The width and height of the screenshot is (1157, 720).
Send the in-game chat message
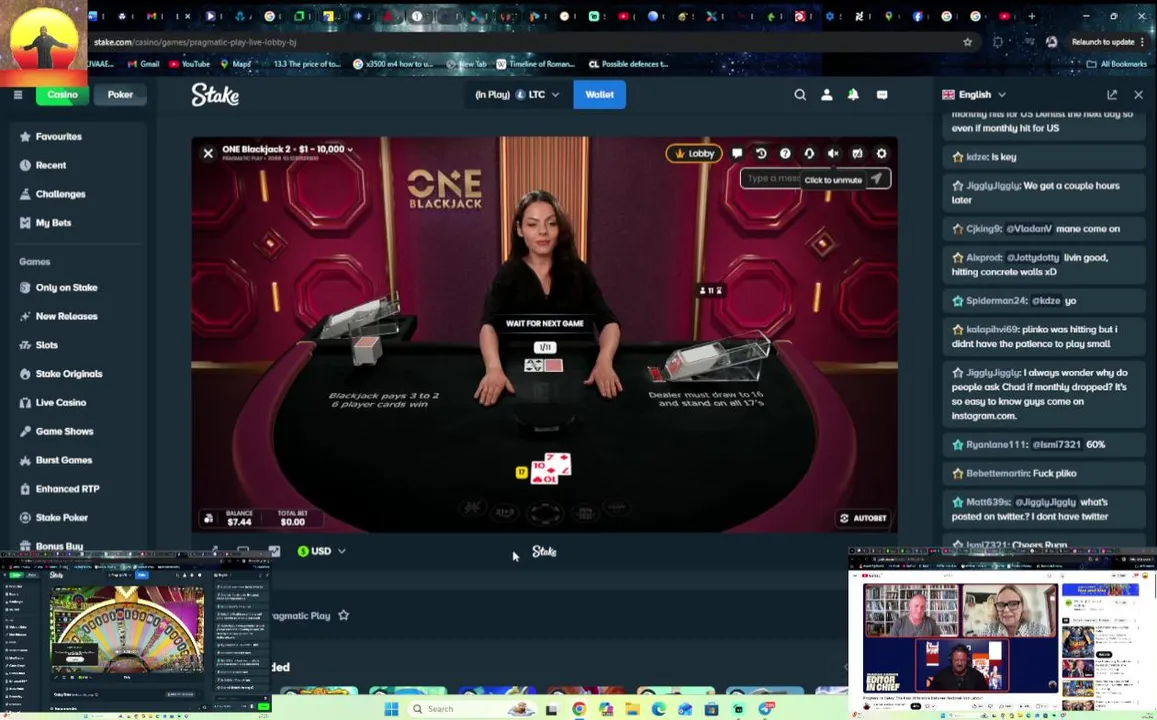coord(877,179)
